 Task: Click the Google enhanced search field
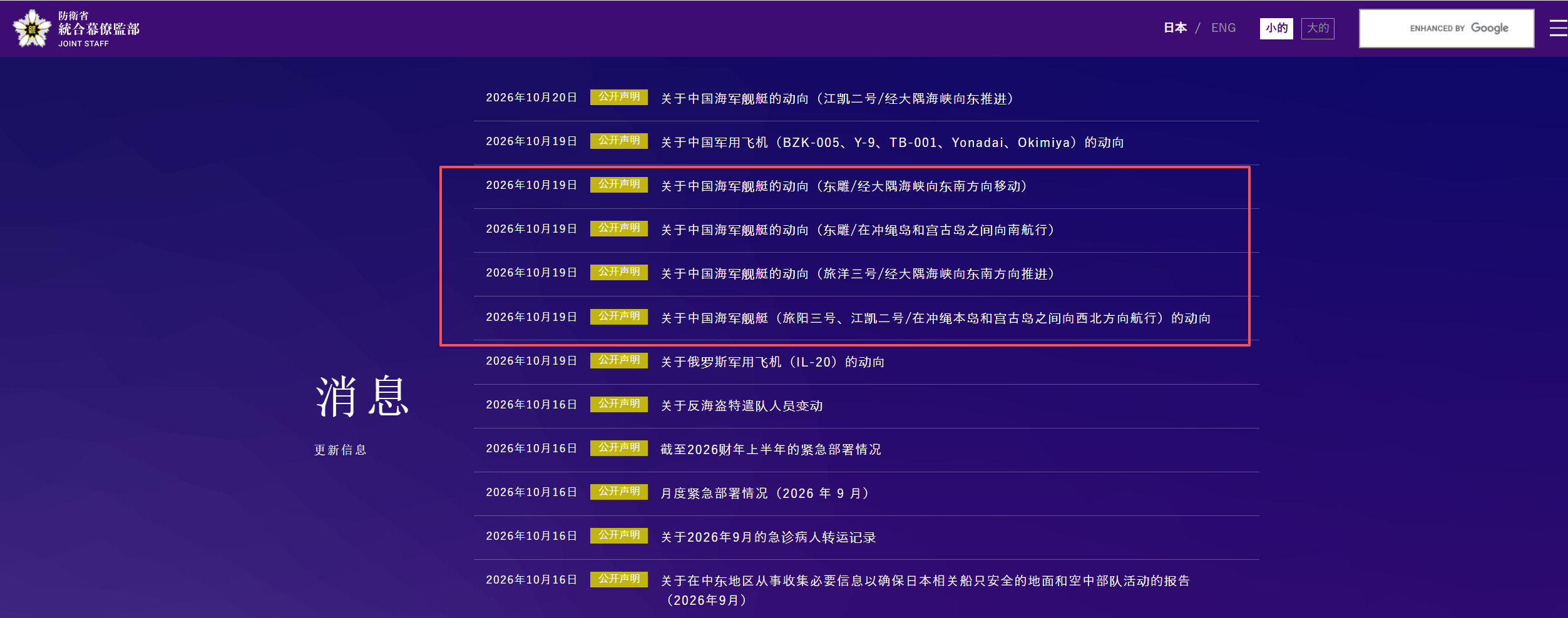(x=1446, y=28)
